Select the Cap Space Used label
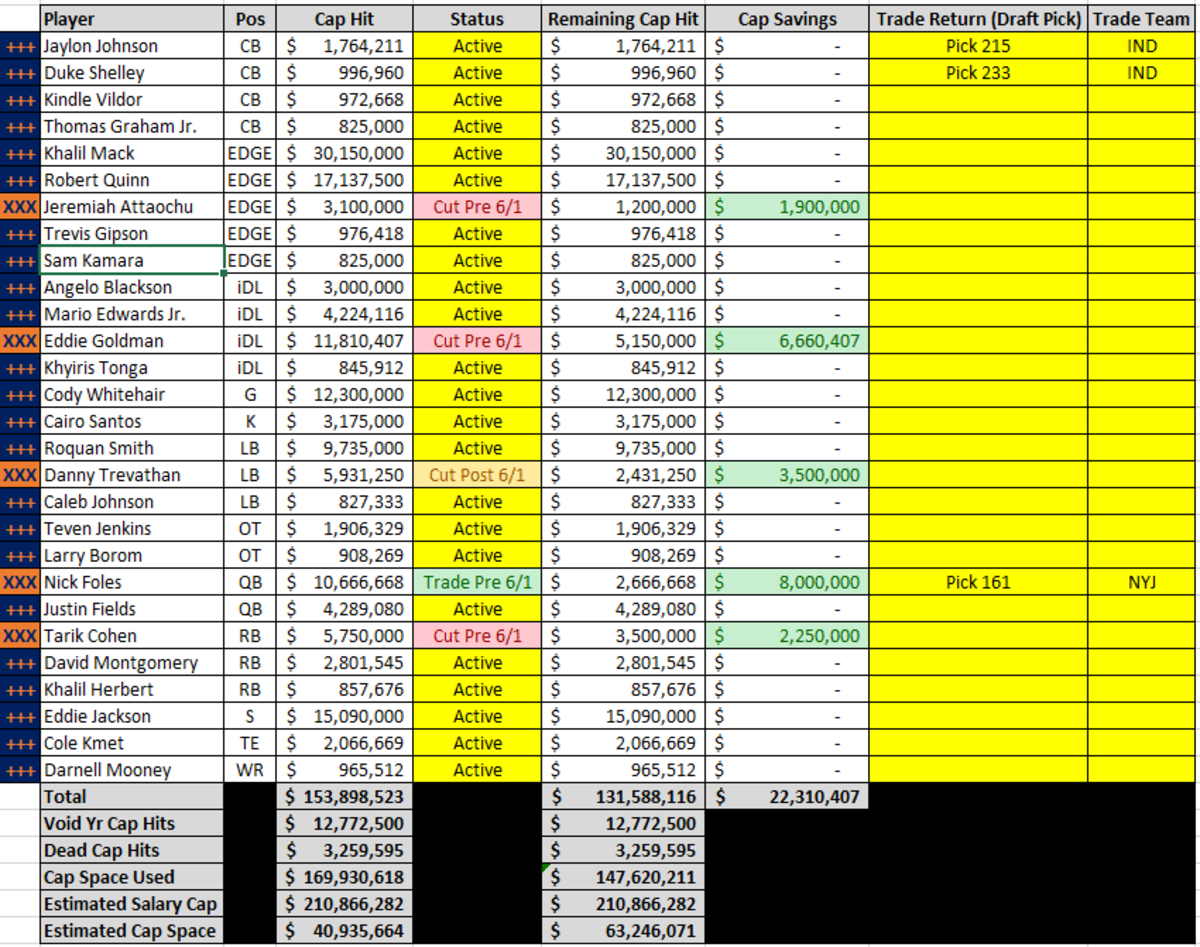The width and height of the screenshot is (1200, 947). tap(132, 877)
